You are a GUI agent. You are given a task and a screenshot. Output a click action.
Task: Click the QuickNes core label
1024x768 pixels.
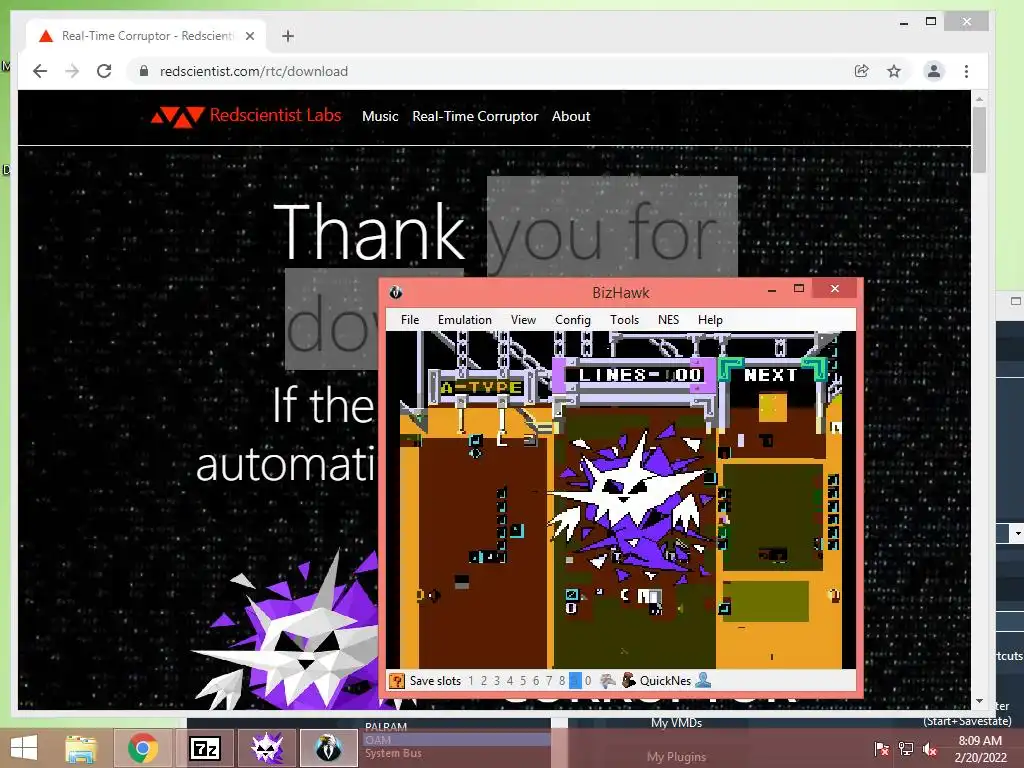665,680
